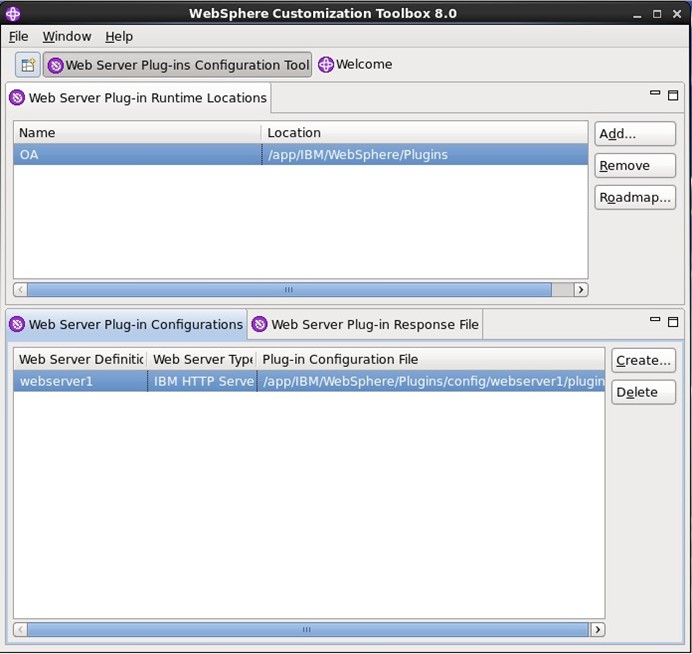692x654 pixels.
Task: Click Create... to add a configuration
Action: coord(643,360)
